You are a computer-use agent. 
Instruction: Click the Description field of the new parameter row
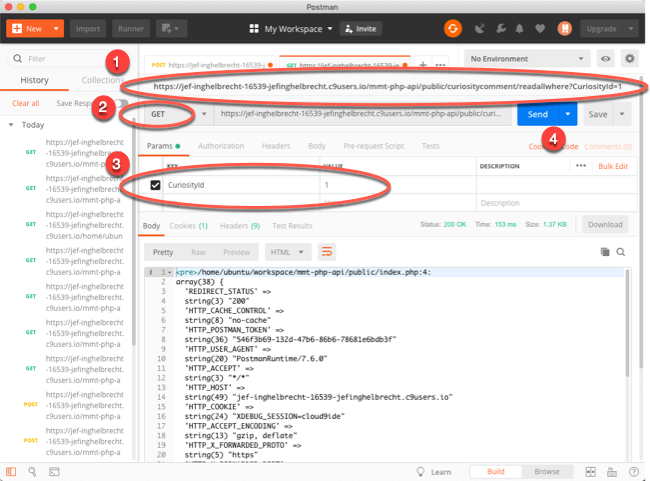tap(556, 203)
